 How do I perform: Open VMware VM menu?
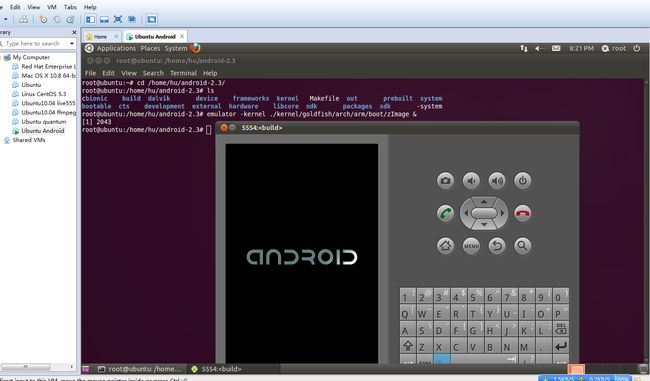pos(52,7)
